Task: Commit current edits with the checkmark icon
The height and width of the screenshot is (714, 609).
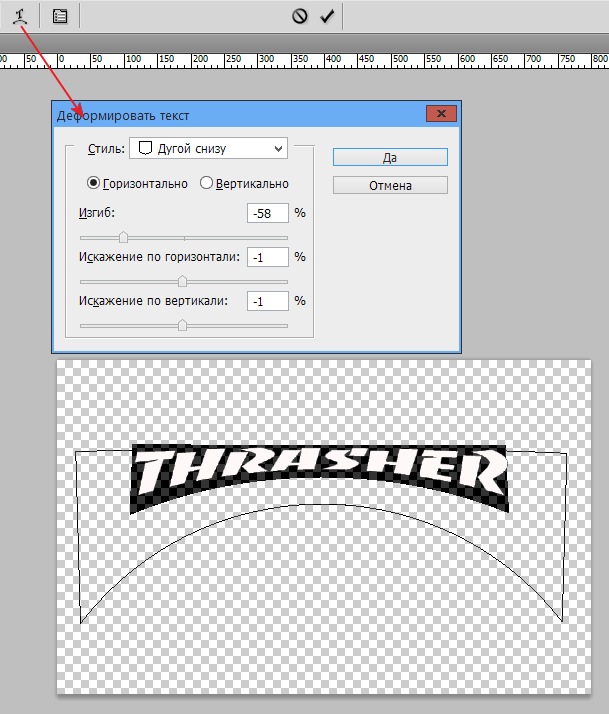Action: (x=327, y=16)
